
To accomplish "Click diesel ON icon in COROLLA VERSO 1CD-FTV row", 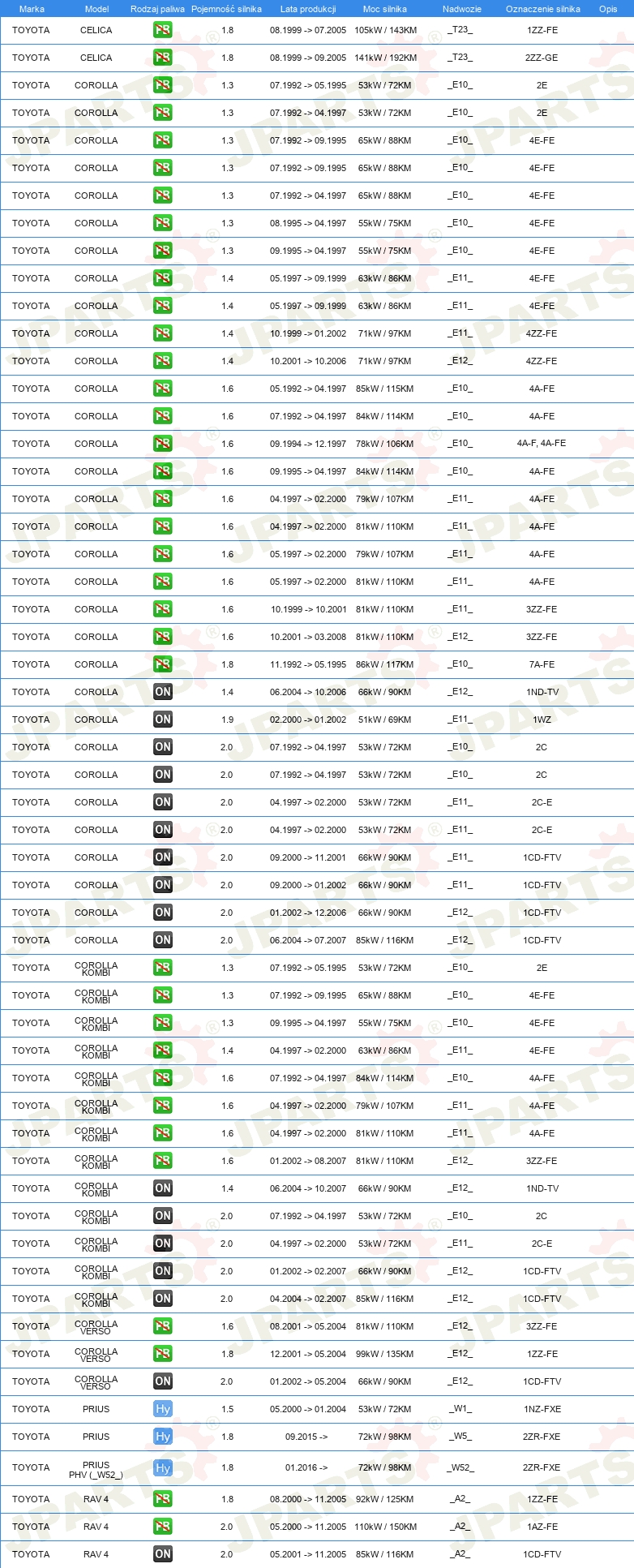I will (163, 1381).
